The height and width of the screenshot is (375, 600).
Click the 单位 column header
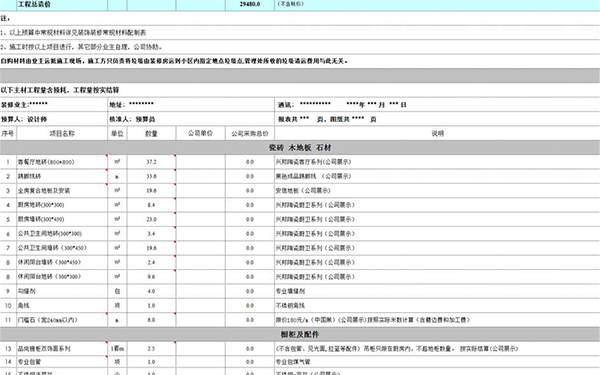click(x=117, y=133)
